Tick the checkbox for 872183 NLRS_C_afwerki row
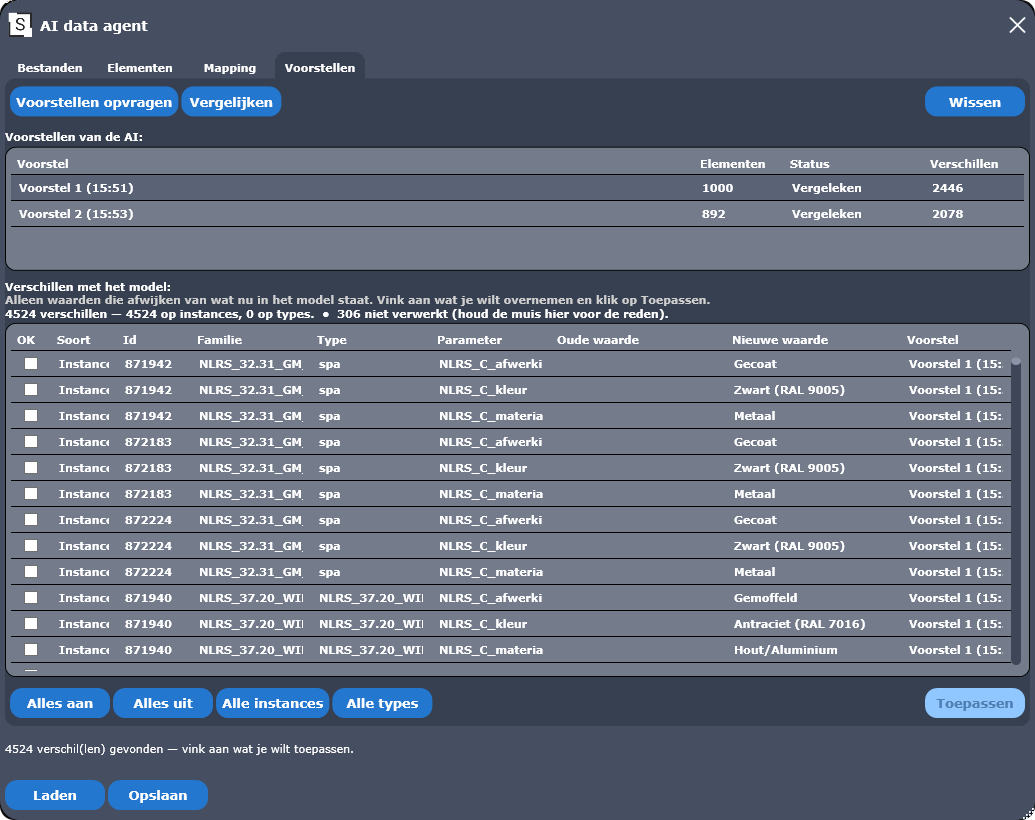Image resolution: width=1035 pixels, height=820 pixels. (x=31, y=442)
